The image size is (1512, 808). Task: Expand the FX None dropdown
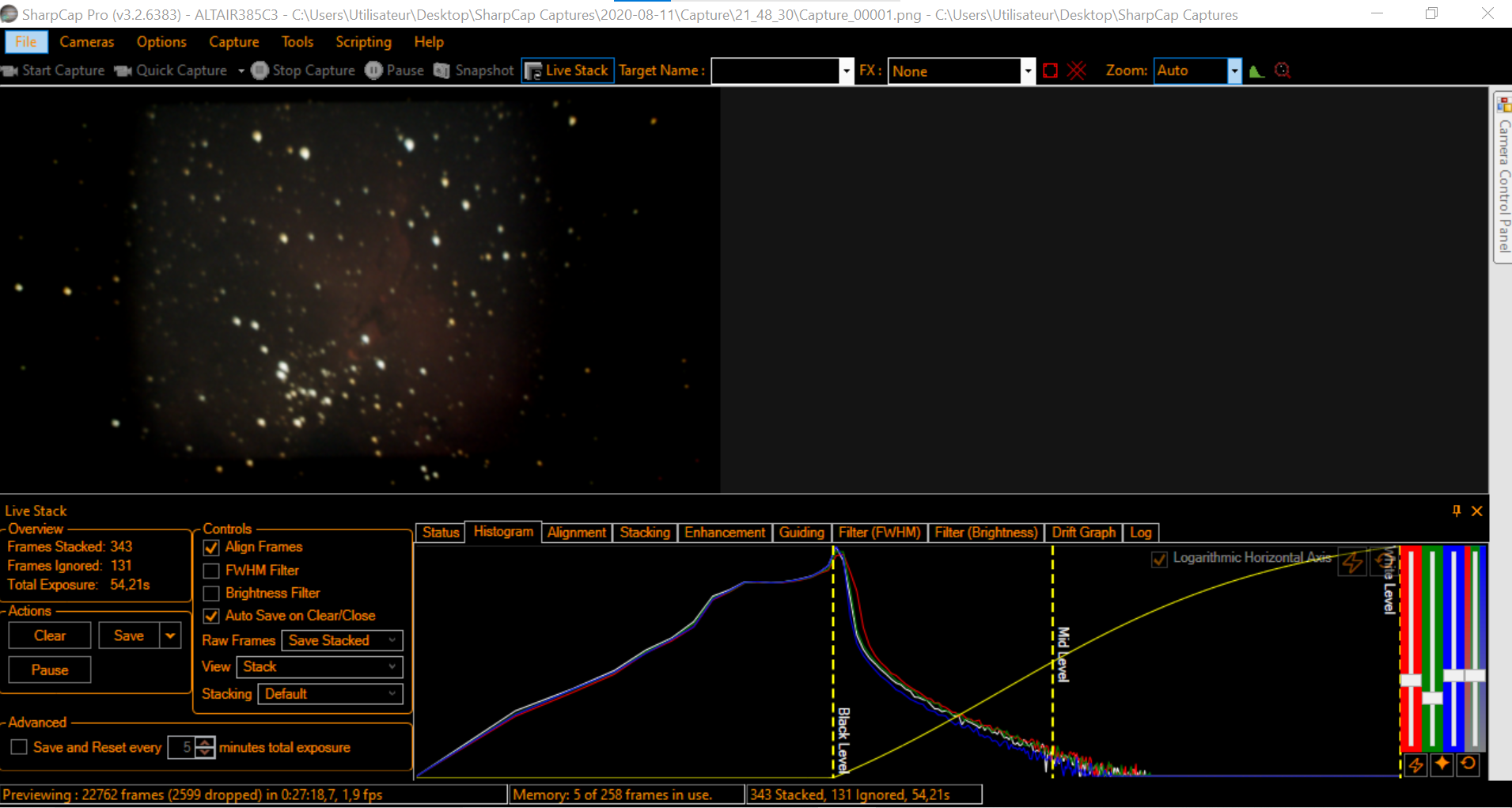pyautogui.click(x=1027, y=71)
